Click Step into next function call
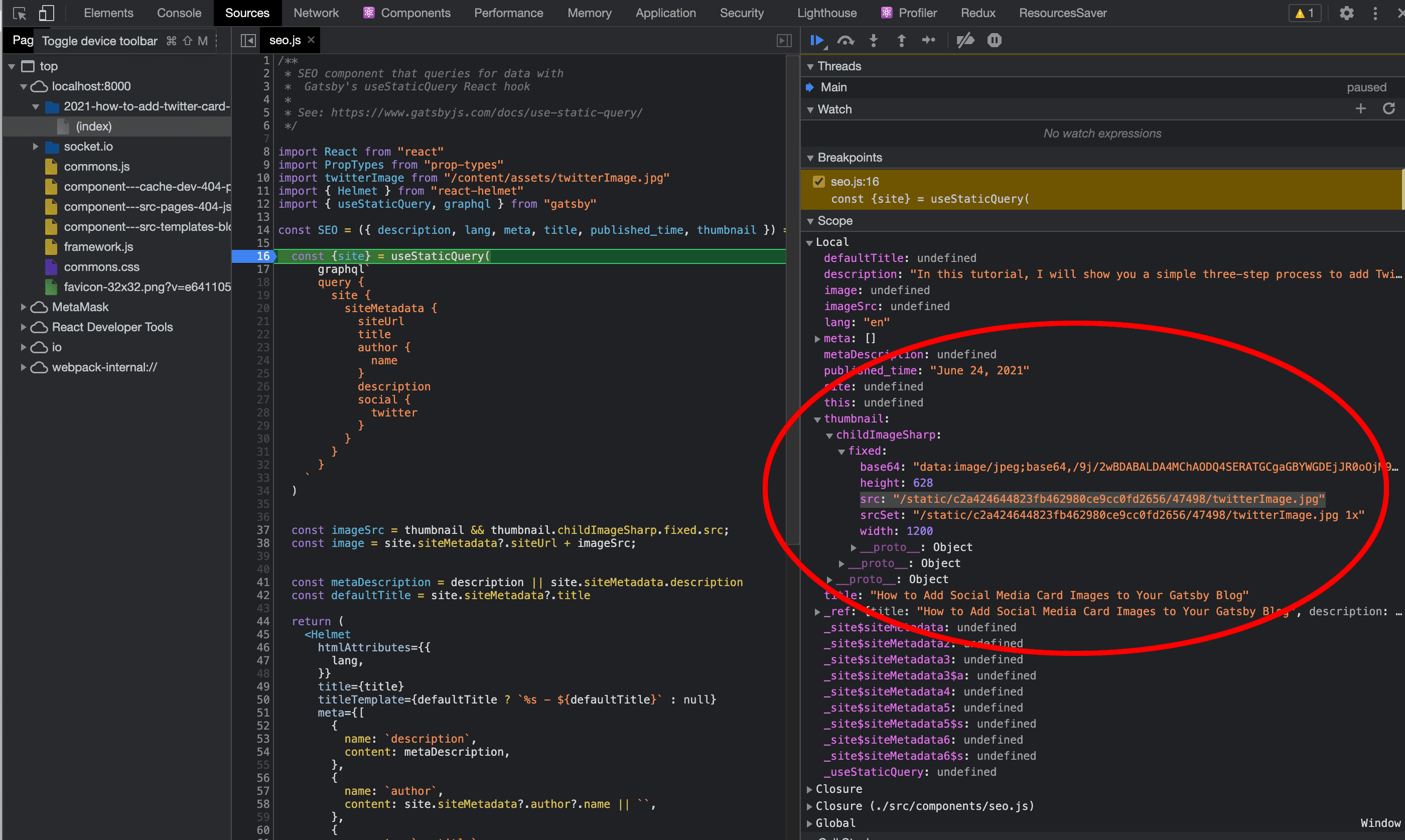The width and height of the screenshot is (1405, 840). 874,40
